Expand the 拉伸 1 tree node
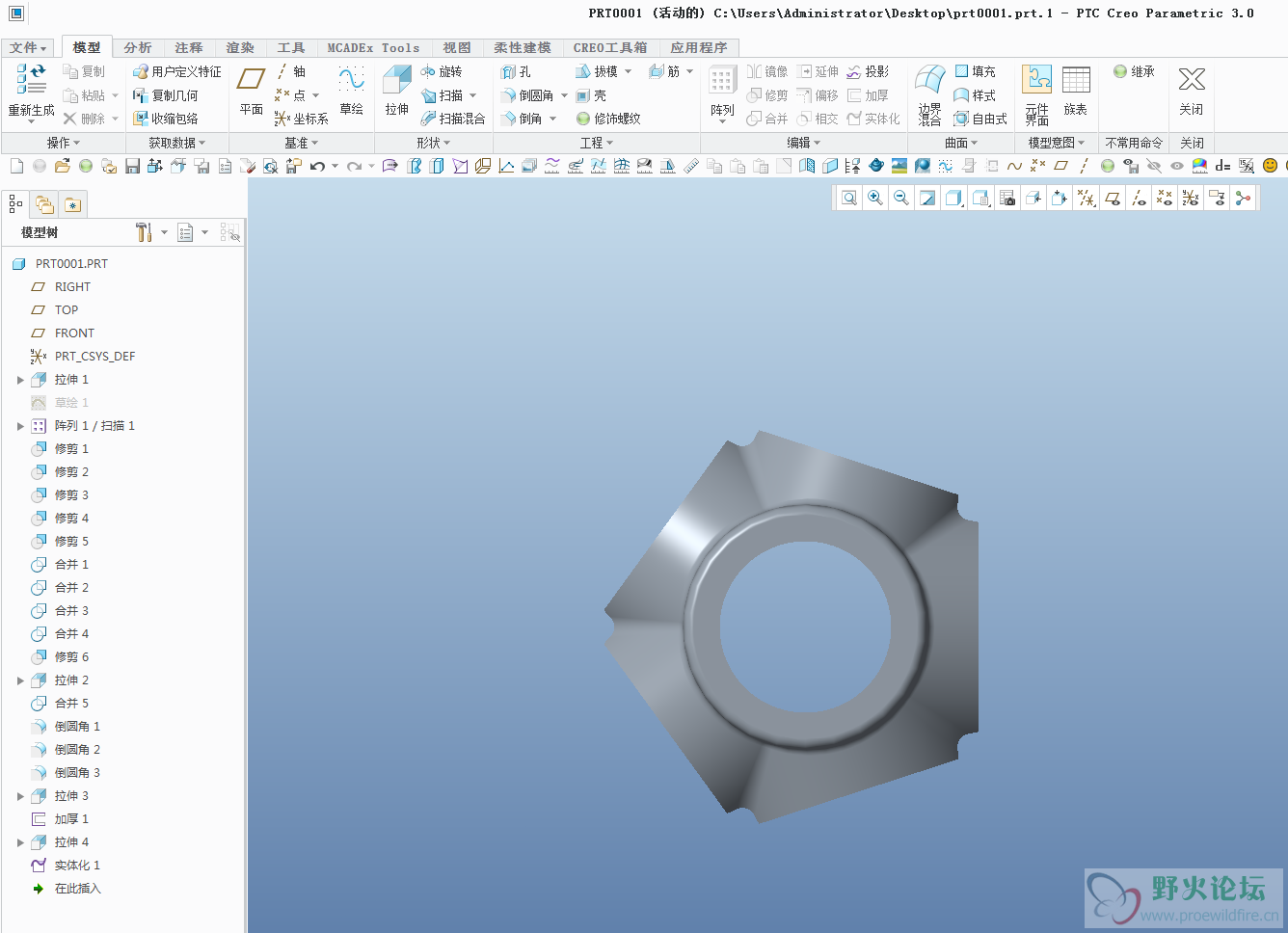Viewport: 1288px width, 933px height. (20, 380)
